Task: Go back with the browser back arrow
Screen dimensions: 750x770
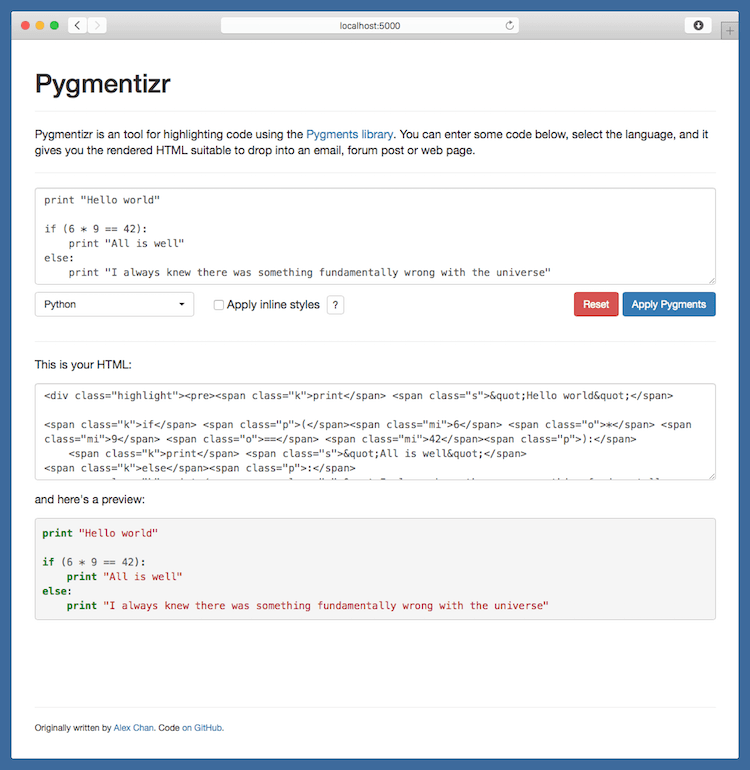Action: pos(78,25)
